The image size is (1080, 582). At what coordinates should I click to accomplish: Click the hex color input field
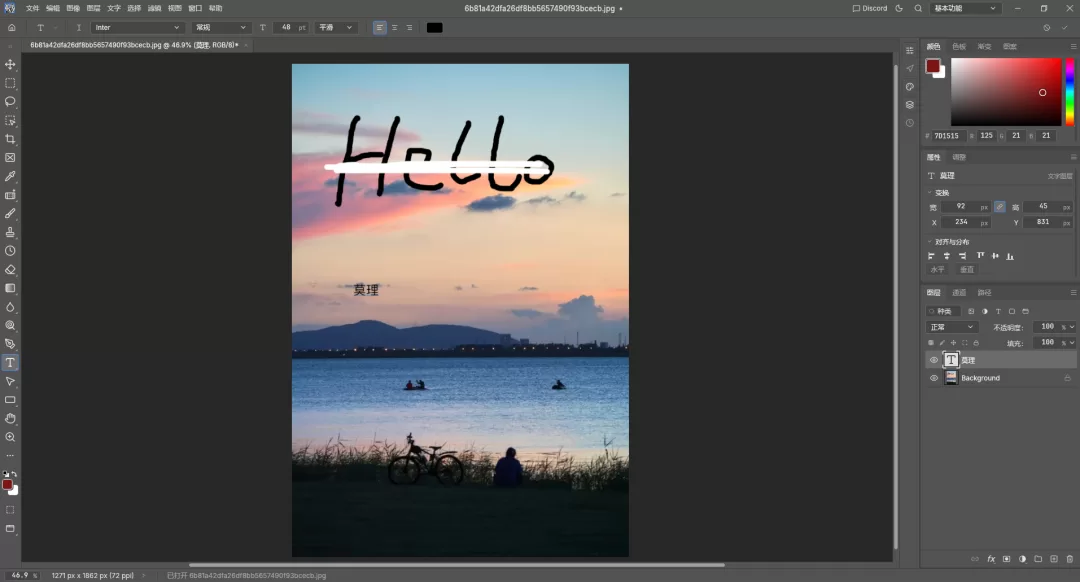947,136
